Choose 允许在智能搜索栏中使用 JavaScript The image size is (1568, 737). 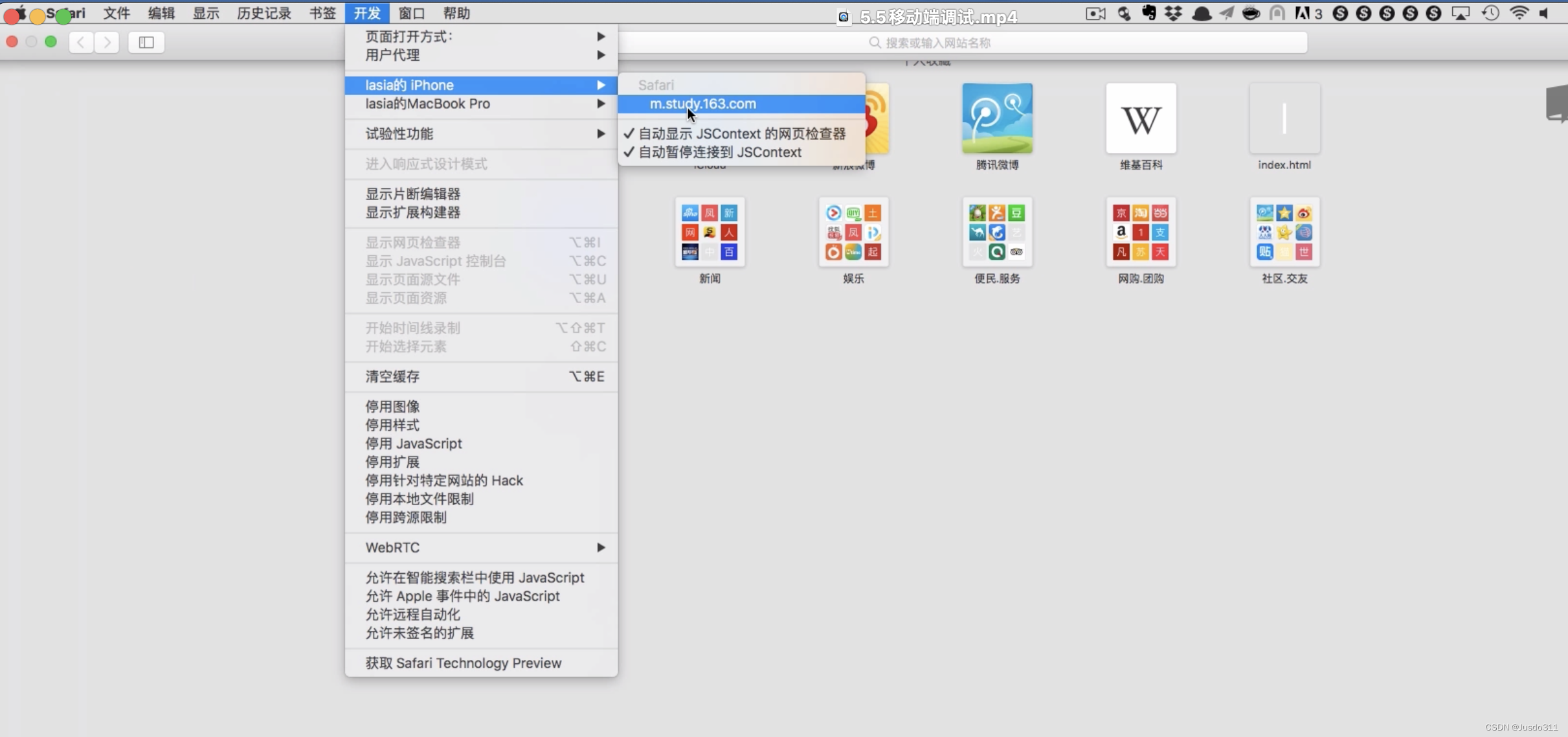pyautogui.click(x=481, y=577)
